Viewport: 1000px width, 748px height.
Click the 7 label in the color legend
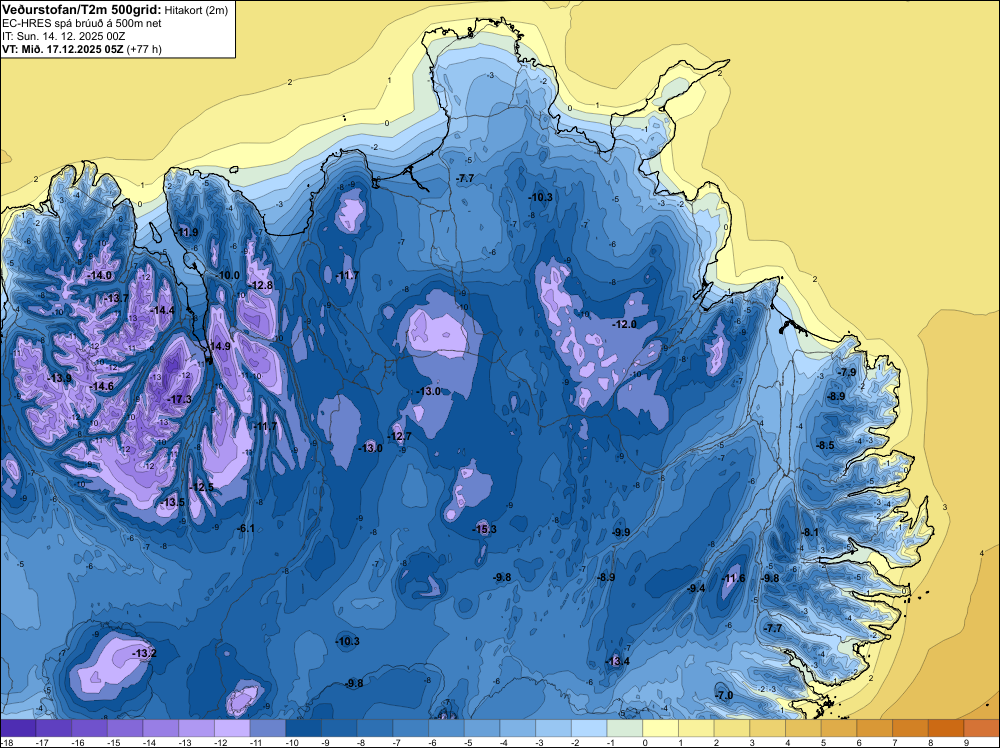point(895,742)
